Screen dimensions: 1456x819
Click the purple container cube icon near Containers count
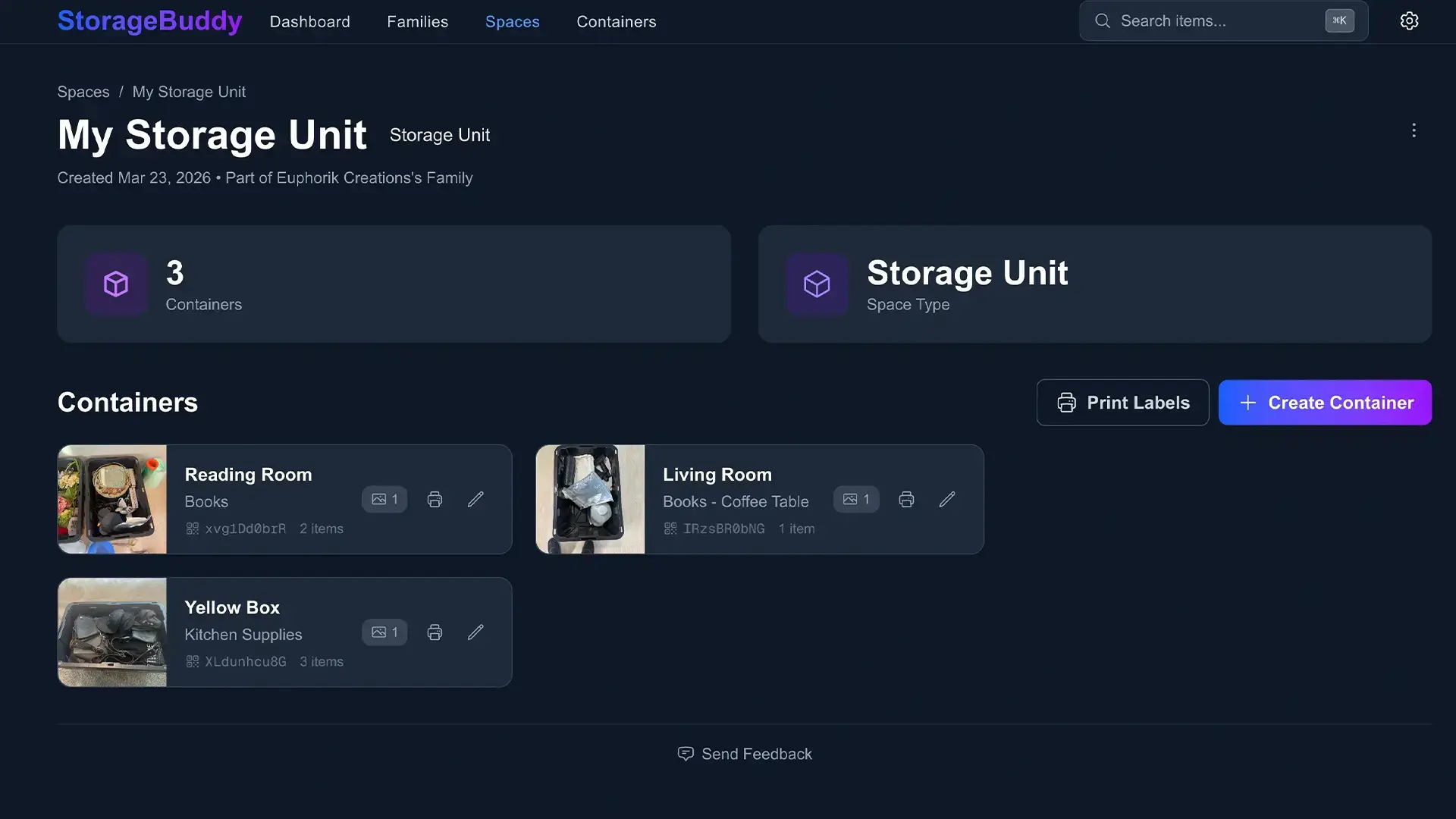click(115, 284)
